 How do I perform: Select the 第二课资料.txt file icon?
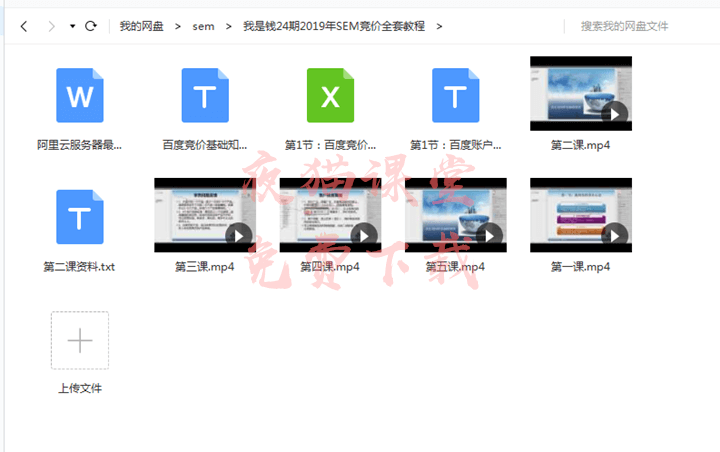(80, 217)
